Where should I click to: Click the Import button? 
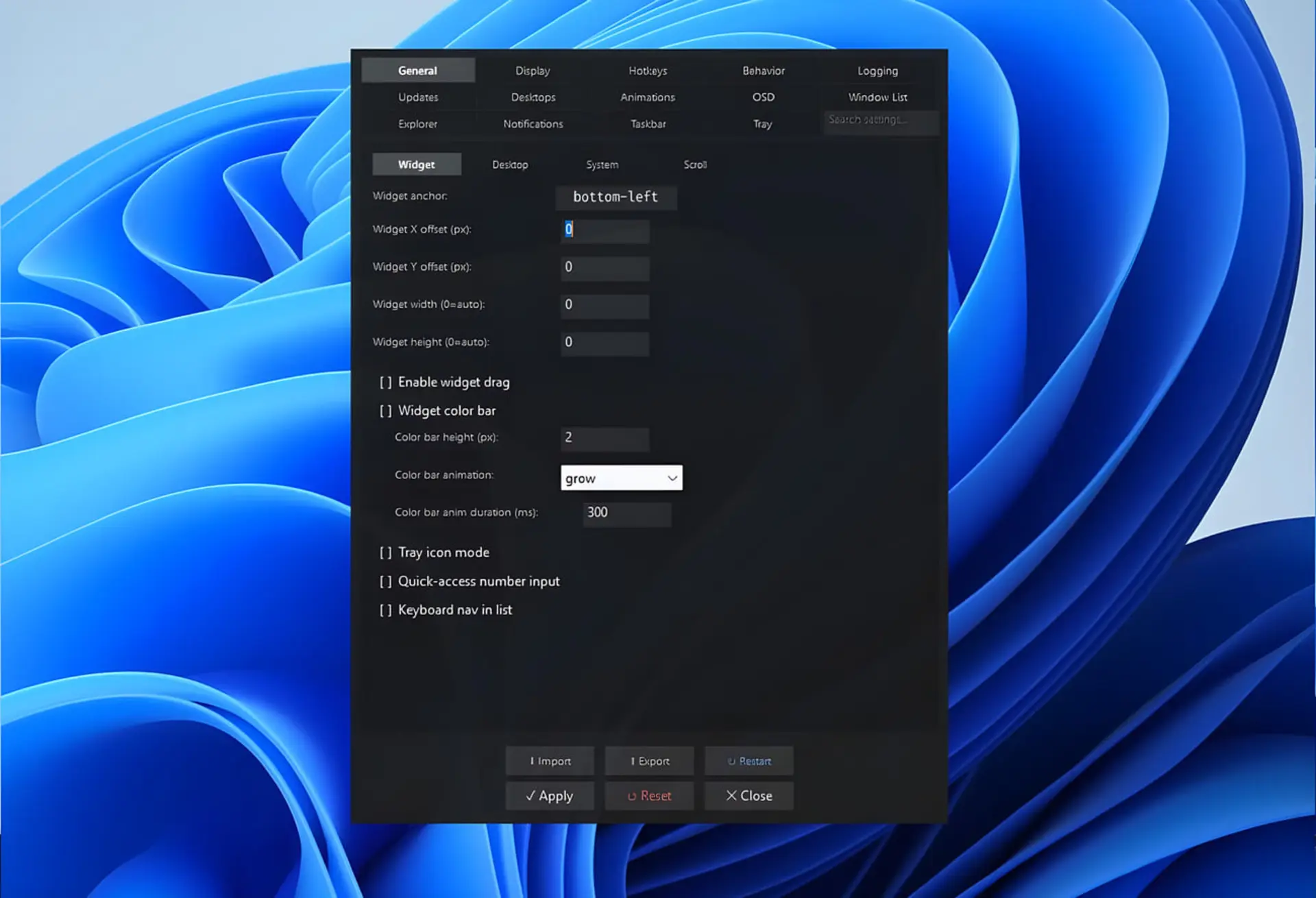550,761
